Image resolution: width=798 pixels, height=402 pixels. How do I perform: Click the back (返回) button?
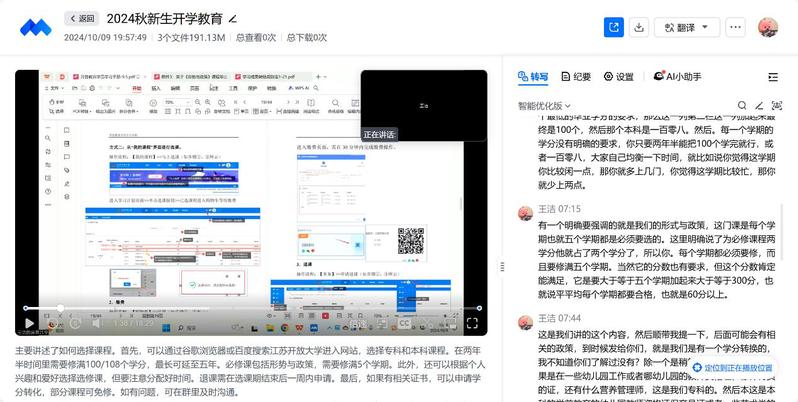coord(82,18)
